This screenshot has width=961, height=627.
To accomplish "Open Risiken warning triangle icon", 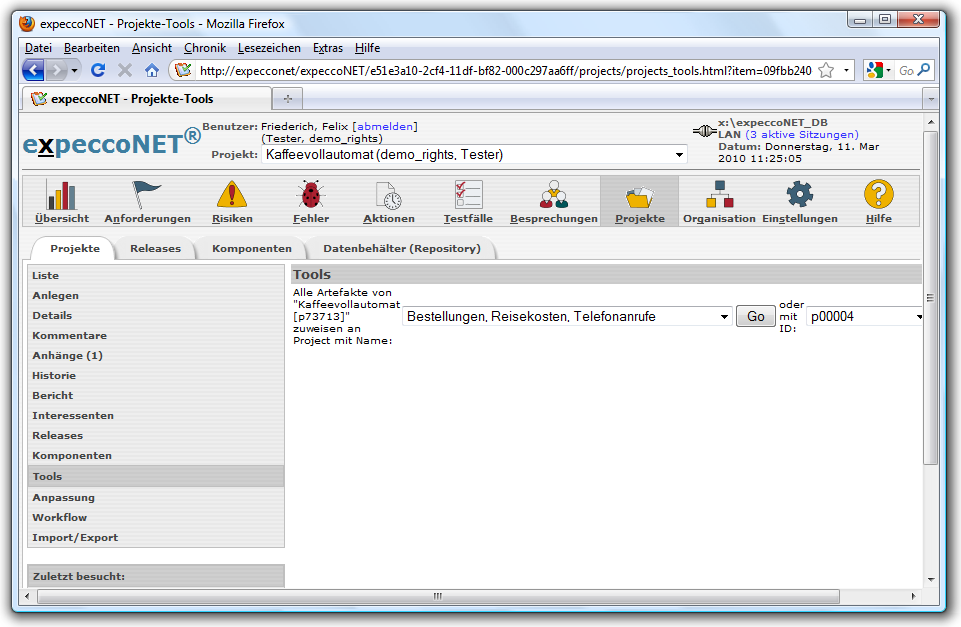I will coord(232,195).
